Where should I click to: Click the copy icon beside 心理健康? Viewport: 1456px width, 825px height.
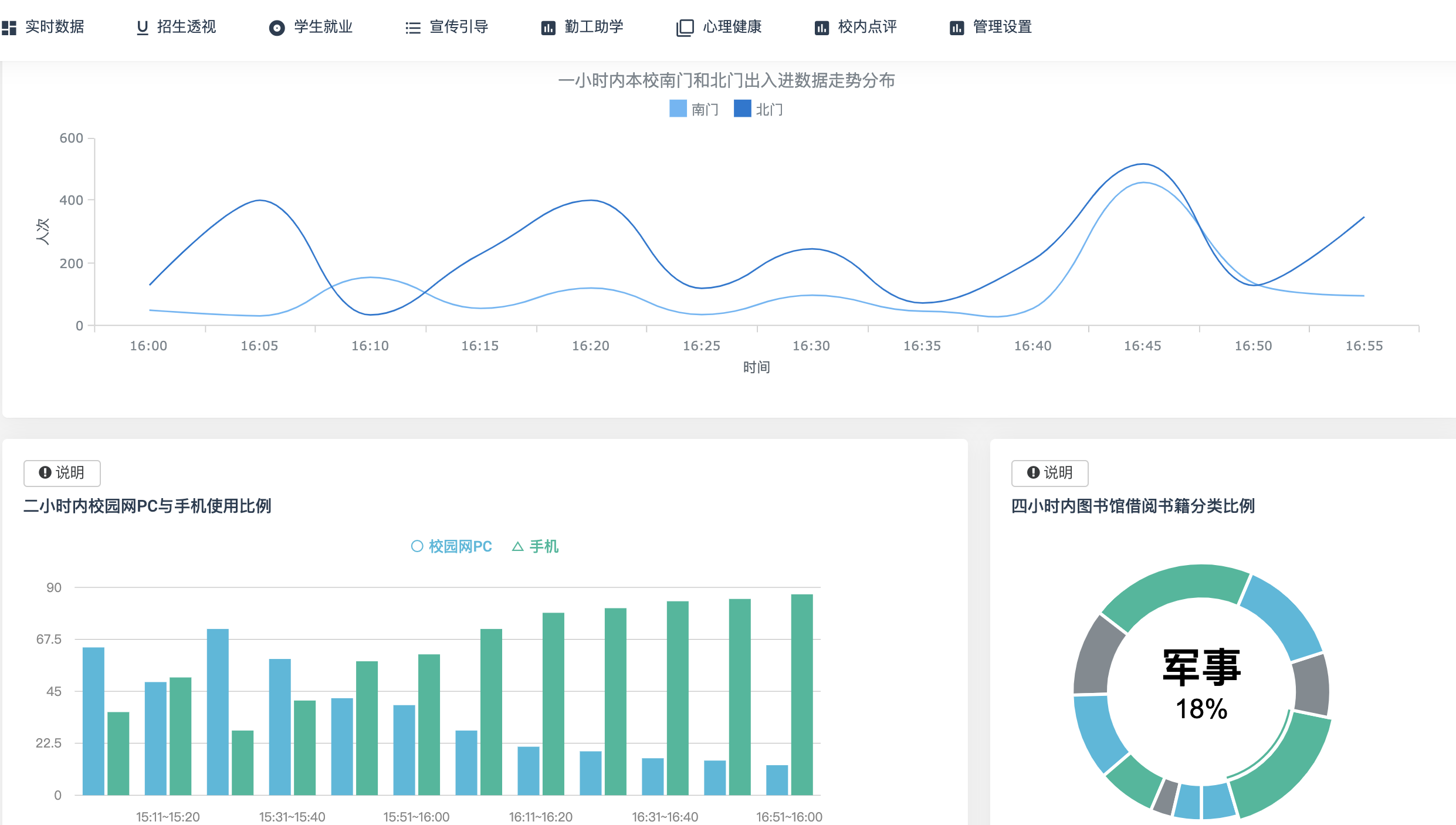coord(685,28)
